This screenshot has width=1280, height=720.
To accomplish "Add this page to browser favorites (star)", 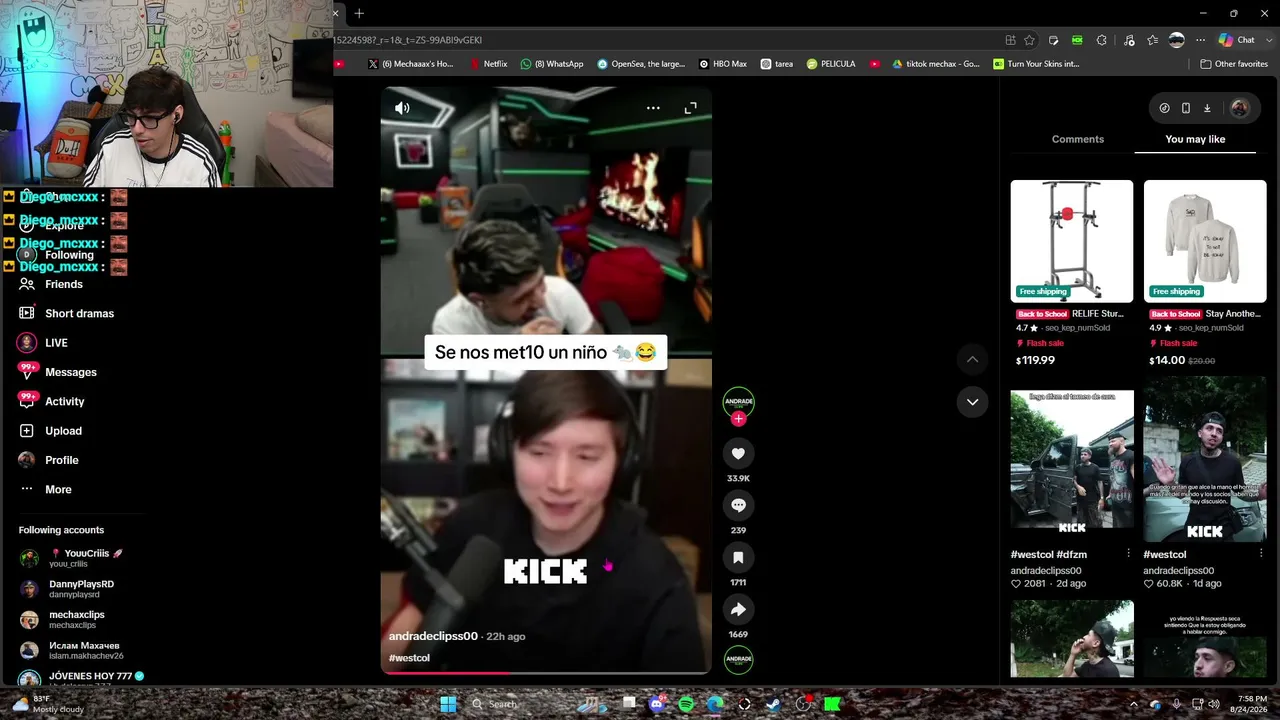I will coord(1029,40).
